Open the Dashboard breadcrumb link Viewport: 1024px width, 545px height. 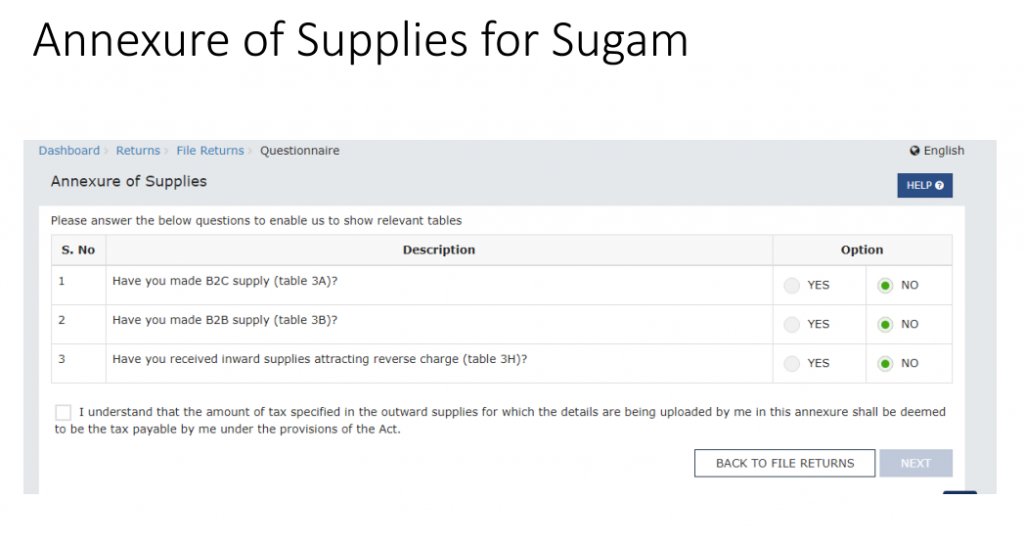tap(69, 151)
